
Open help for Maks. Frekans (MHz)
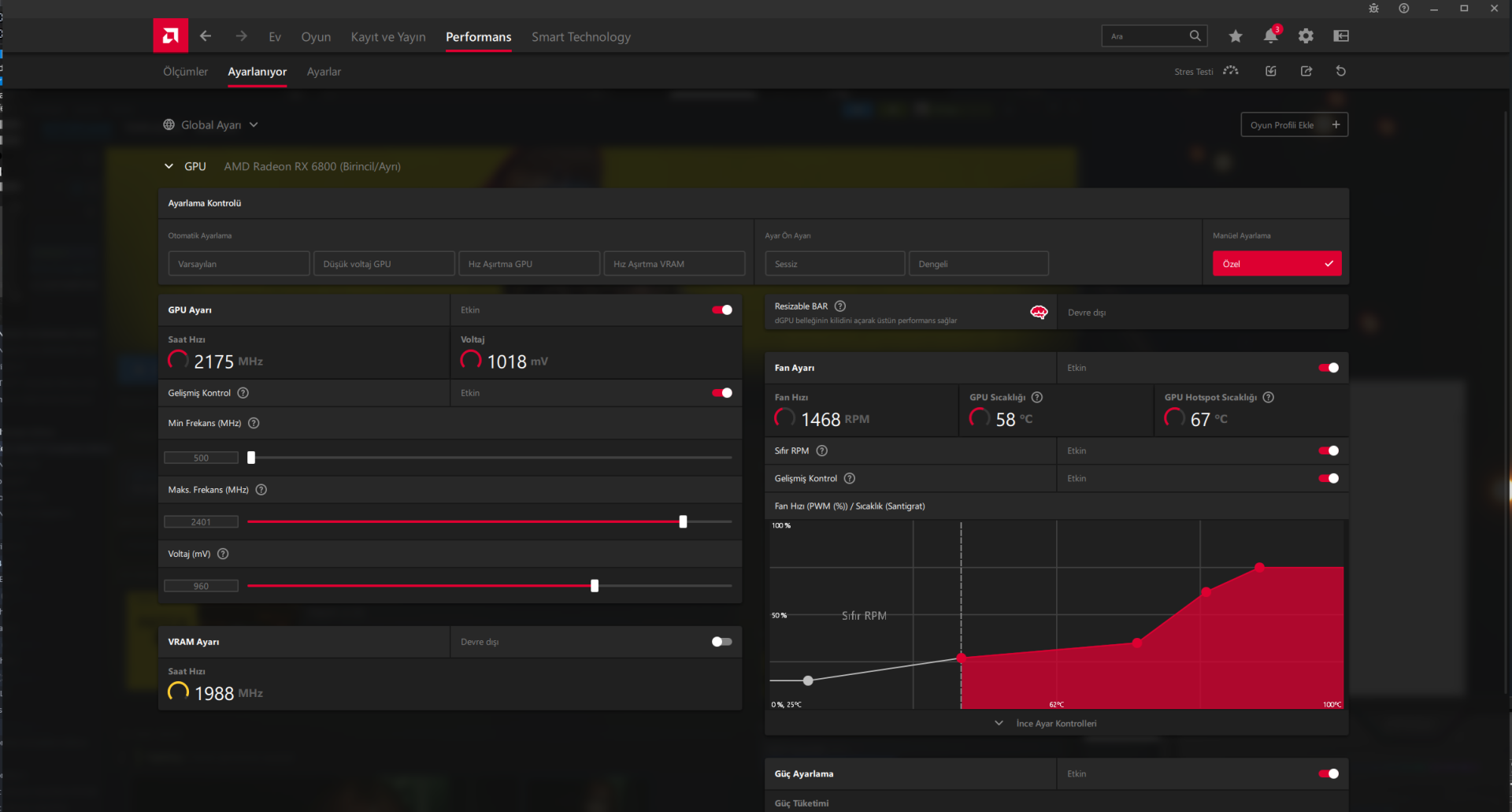coord(261,490)
